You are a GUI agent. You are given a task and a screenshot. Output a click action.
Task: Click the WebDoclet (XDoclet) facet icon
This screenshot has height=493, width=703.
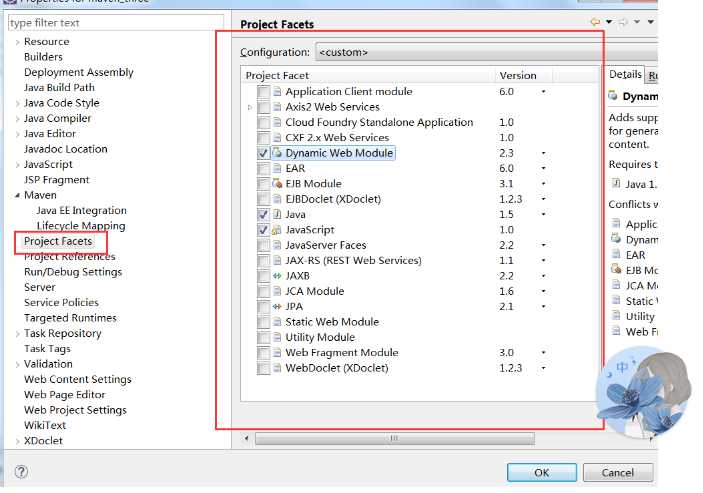(277, 368)
